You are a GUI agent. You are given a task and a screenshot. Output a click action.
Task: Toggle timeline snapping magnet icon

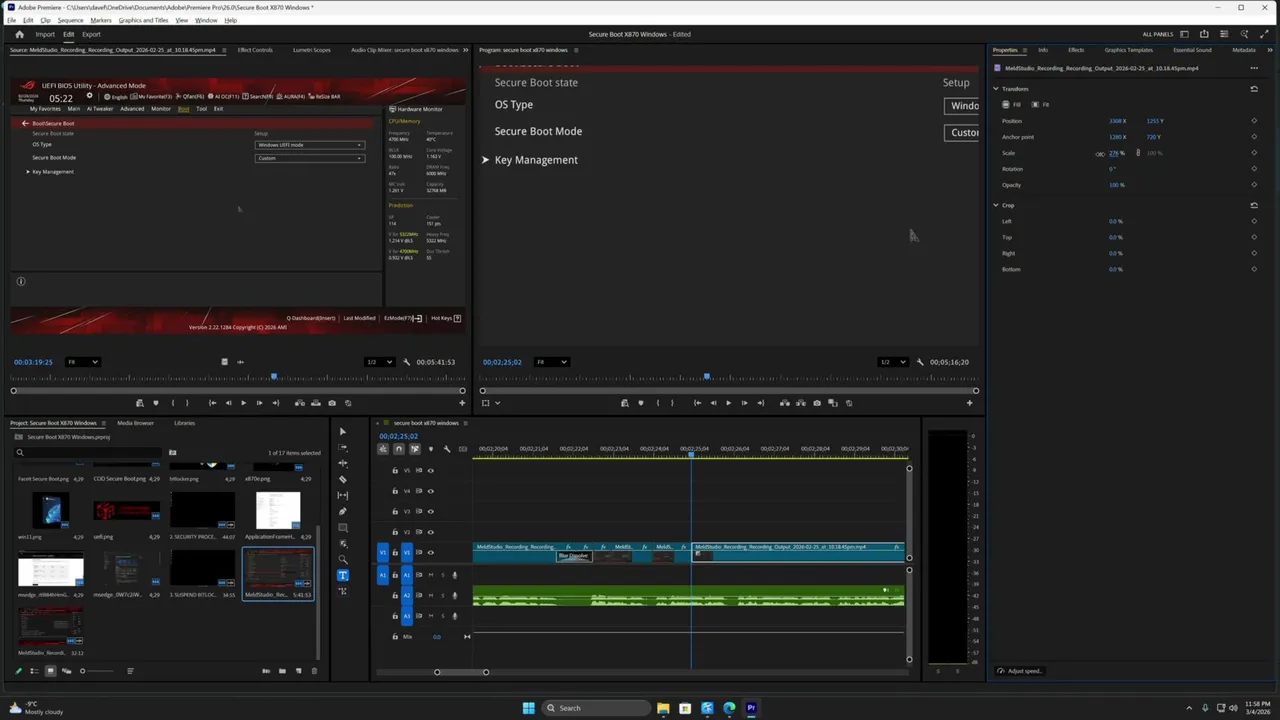(x=399, y=449)
